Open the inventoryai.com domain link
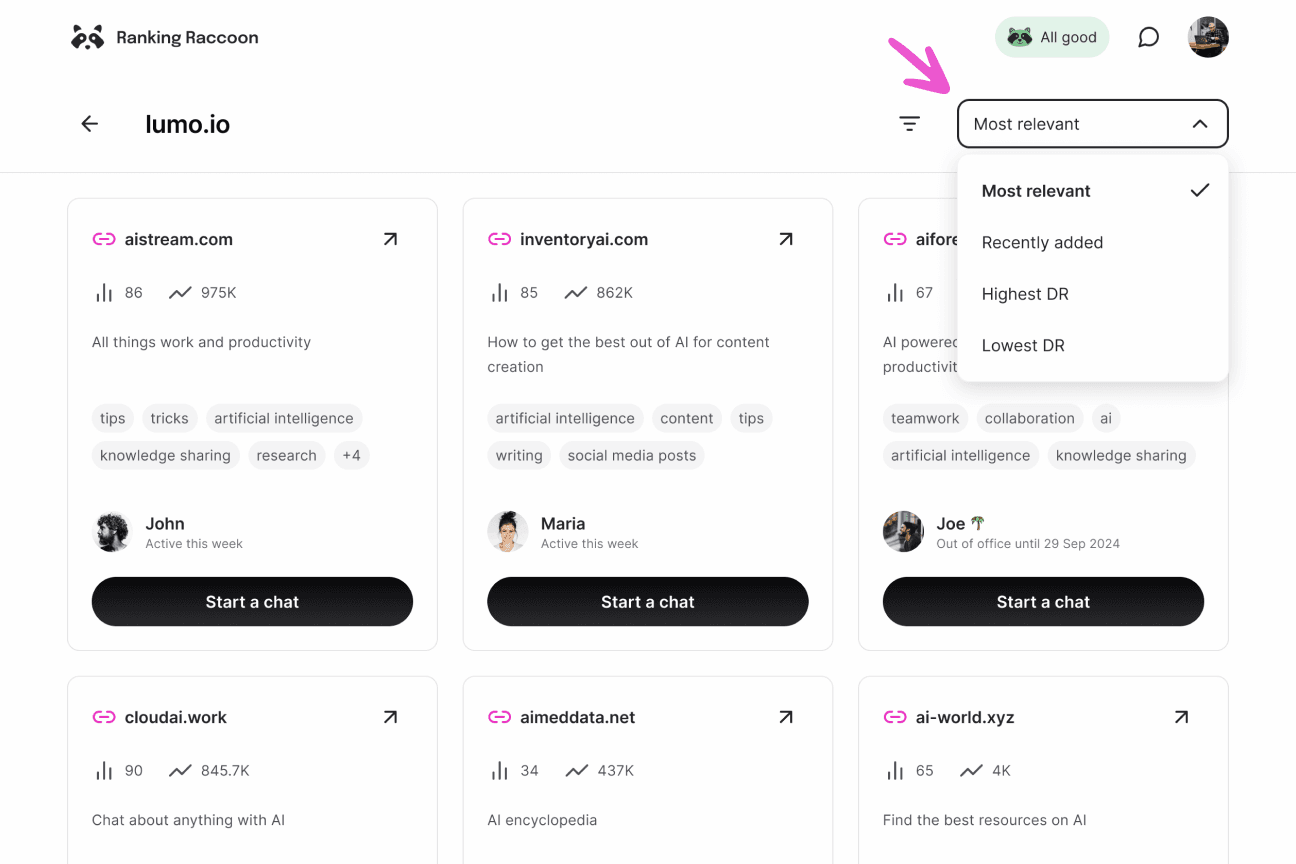 click(x=582, y=239)
